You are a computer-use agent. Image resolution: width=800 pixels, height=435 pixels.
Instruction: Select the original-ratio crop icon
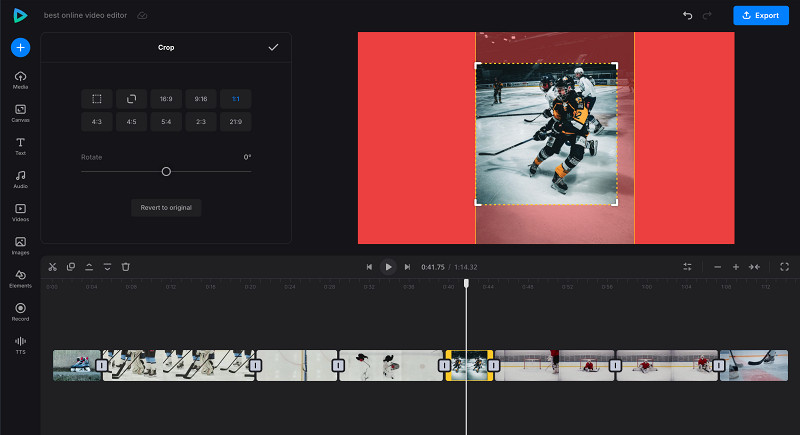click(131, 99)
